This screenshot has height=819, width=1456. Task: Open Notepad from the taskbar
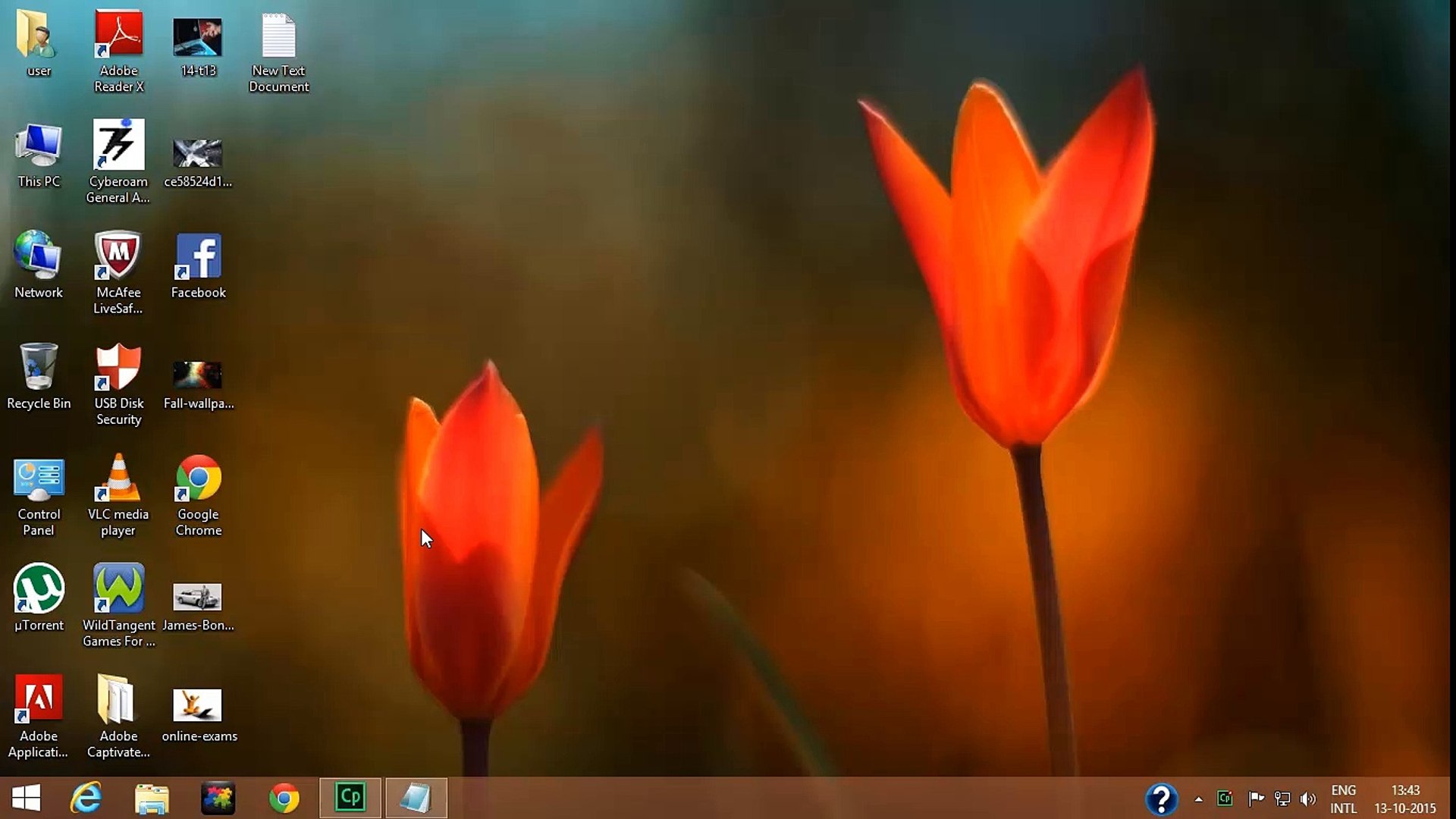click(x=416, y=798)
